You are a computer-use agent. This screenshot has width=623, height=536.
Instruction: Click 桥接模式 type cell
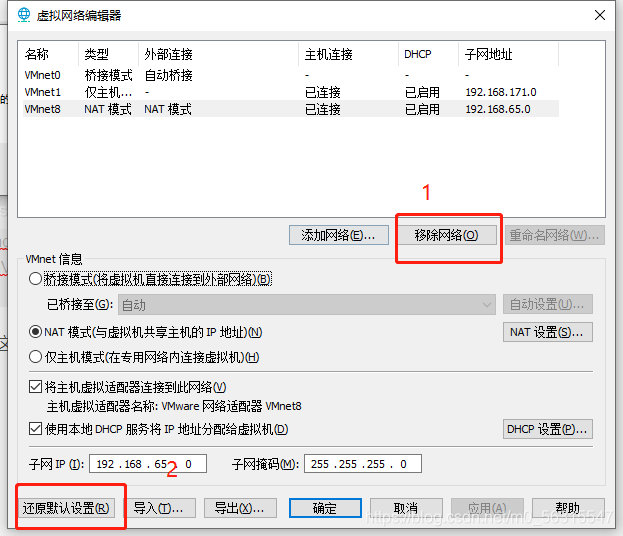[108, 75]
